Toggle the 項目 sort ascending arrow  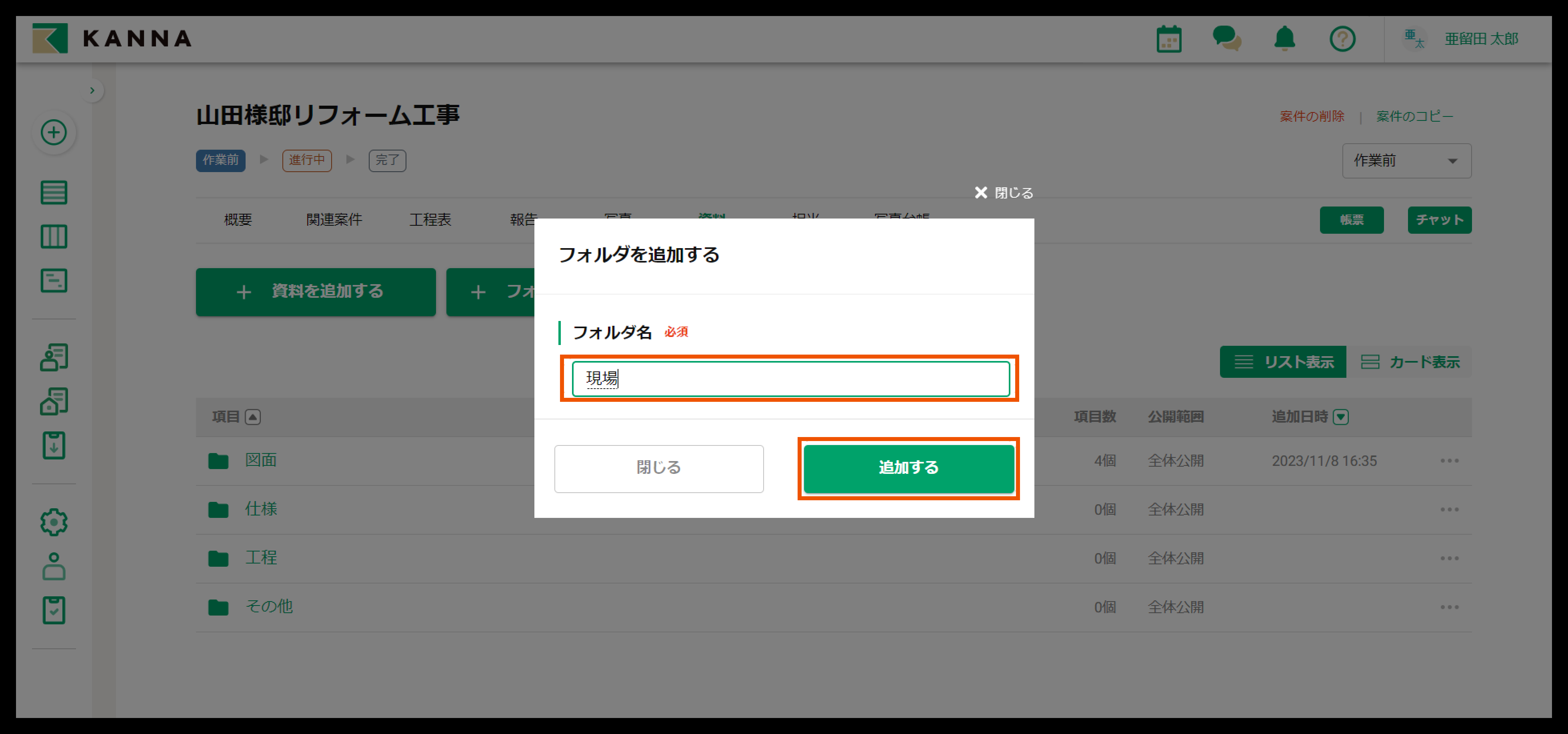[x=253, y=417]
